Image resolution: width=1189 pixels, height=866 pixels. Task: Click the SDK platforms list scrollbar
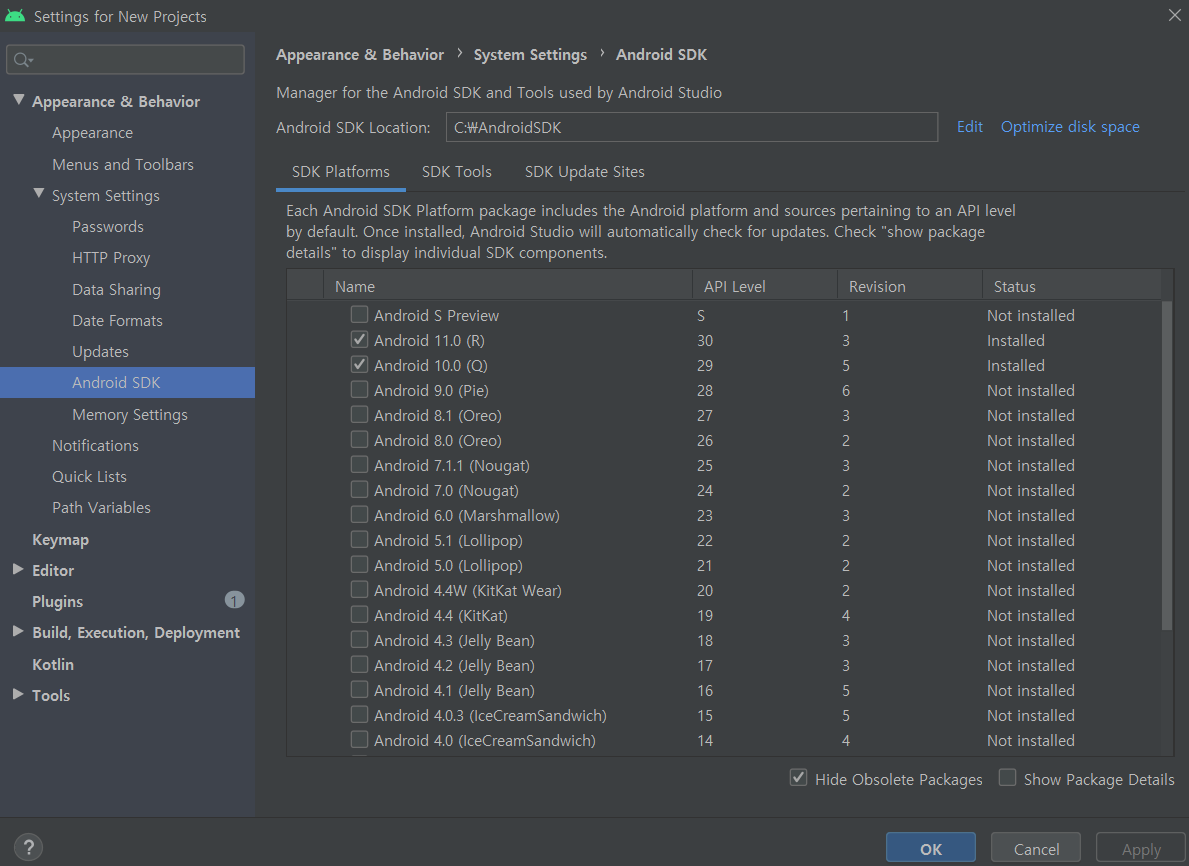(x=1167, y=466)
